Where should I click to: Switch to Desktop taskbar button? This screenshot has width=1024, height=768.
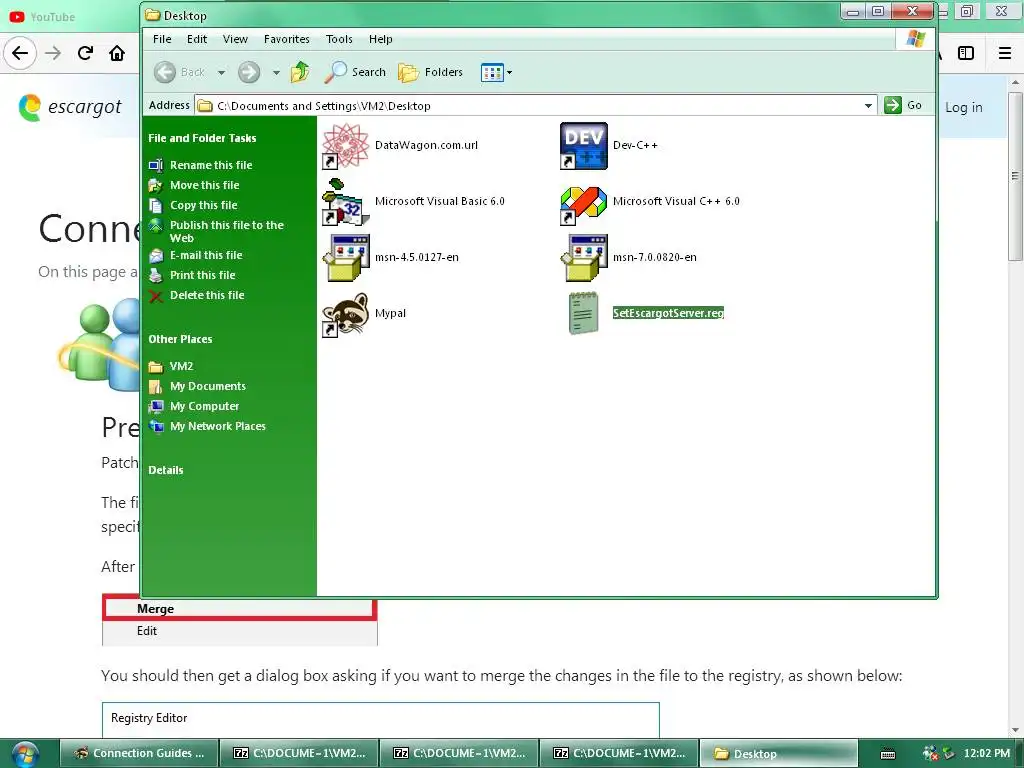[778, 753]
